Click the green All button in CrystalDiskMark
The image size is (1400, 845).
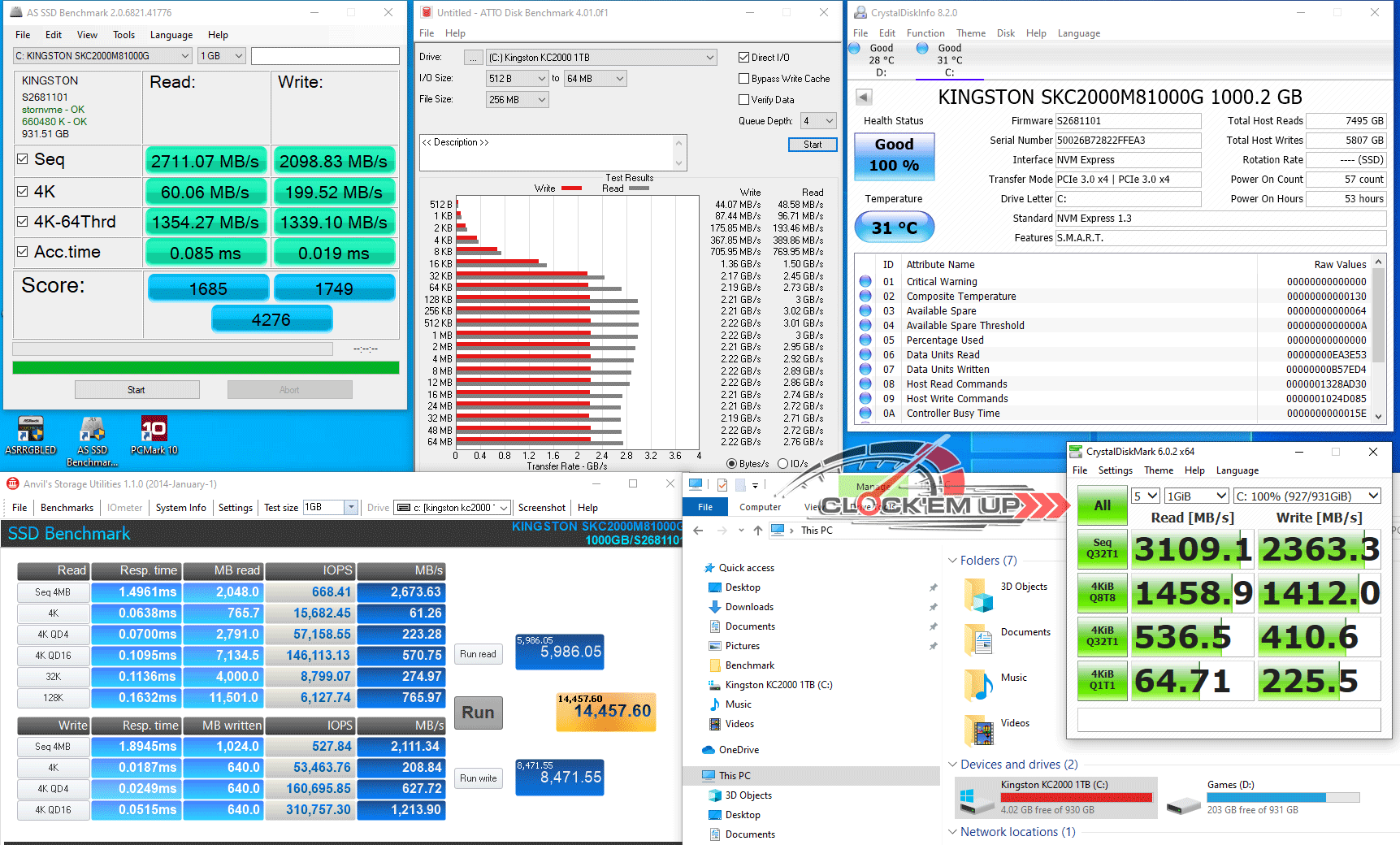tap(1102, 505)
